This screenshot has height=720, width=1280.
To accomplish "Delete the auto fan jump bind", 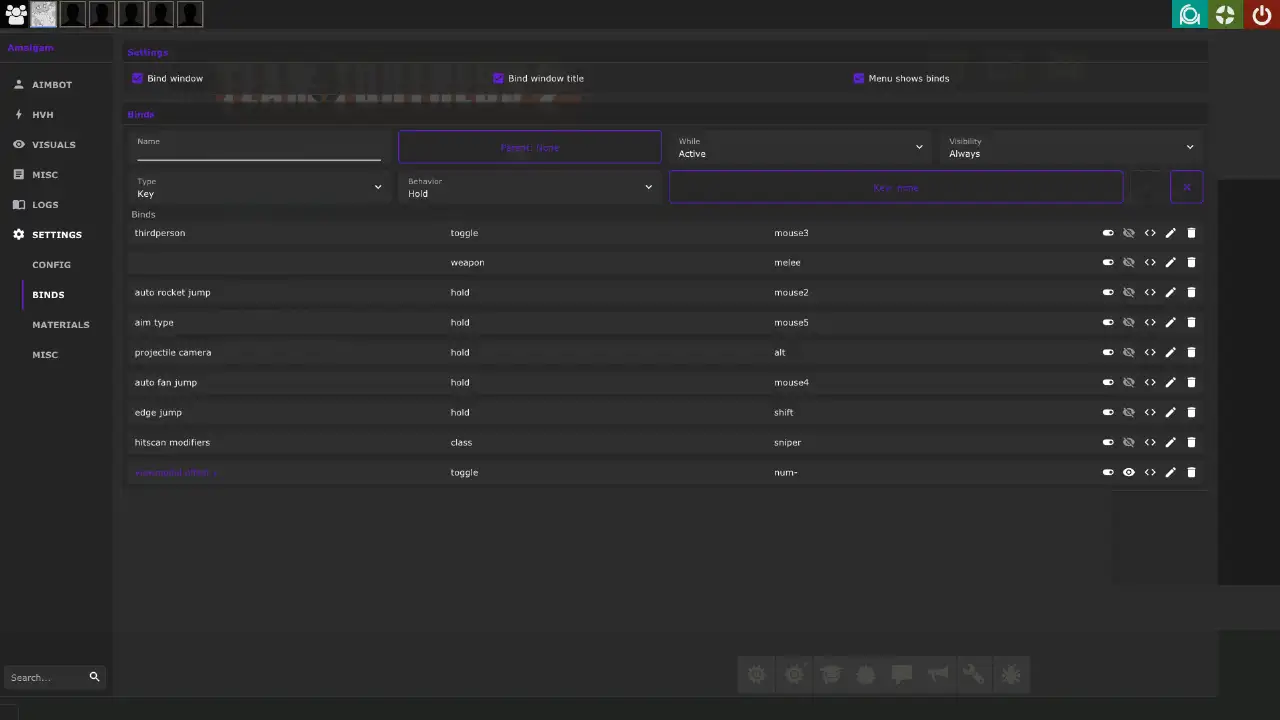I will click(1191, 383).
